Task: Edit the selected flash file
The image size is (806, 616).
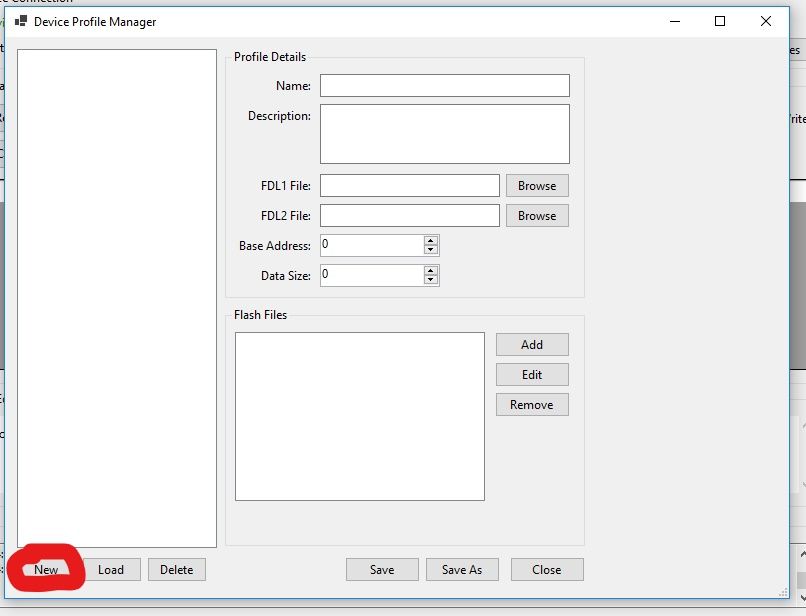Action: [x=532, y=375]
